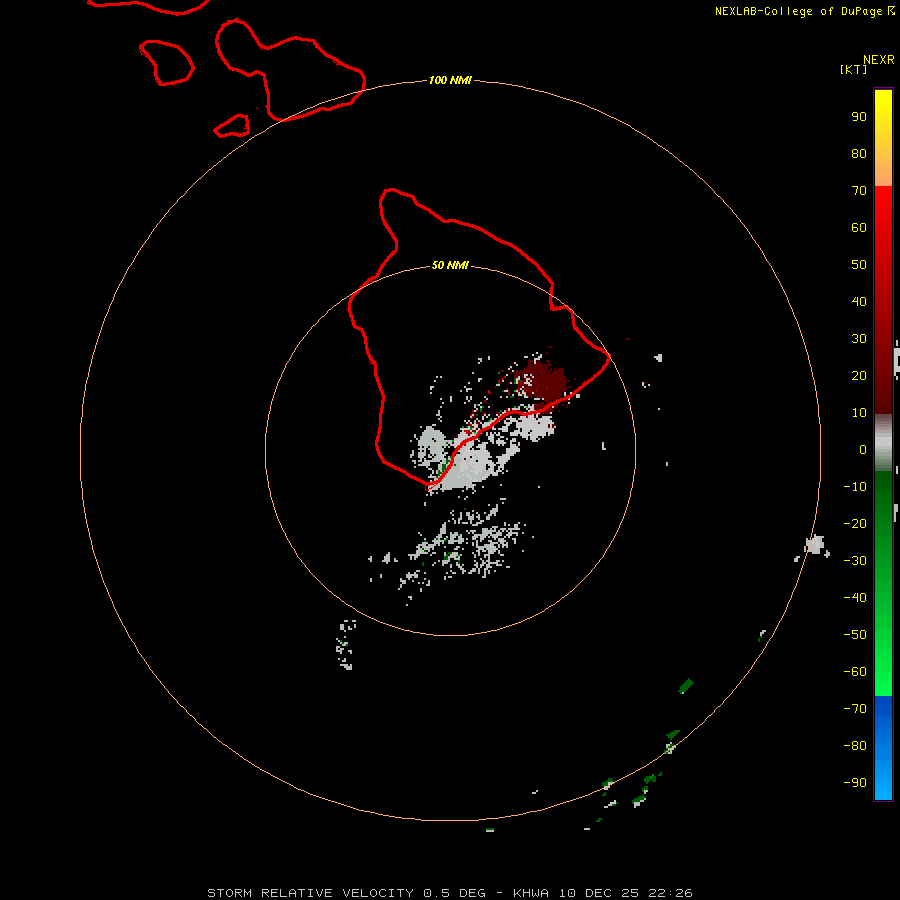
Task: Click the 90 knot label on color scale
Action: pyautogui.click(x=859, y=117)
